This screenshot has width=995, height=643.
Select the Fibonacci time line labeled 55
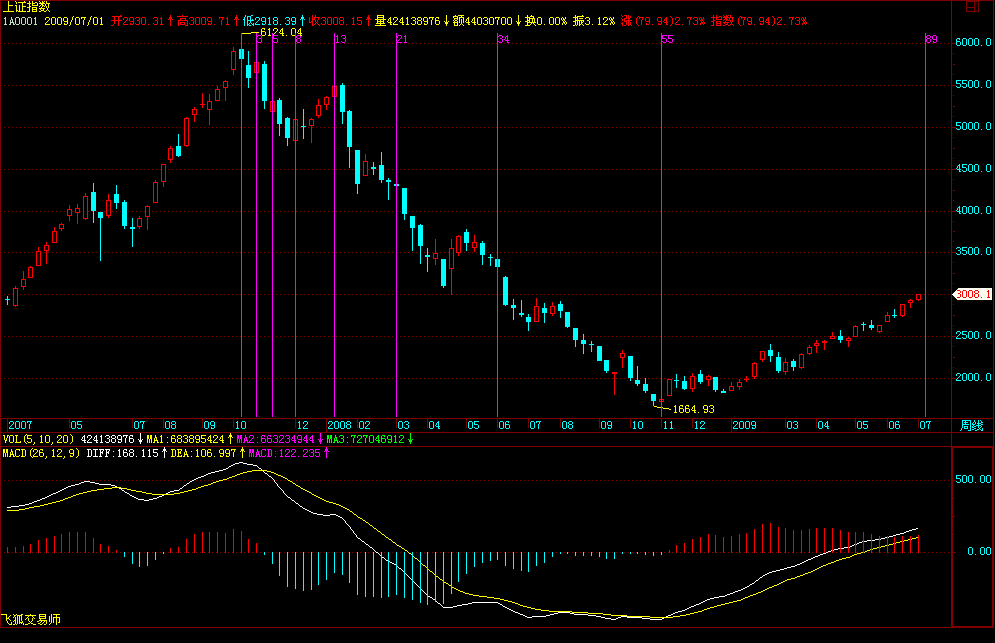[662, 225]
